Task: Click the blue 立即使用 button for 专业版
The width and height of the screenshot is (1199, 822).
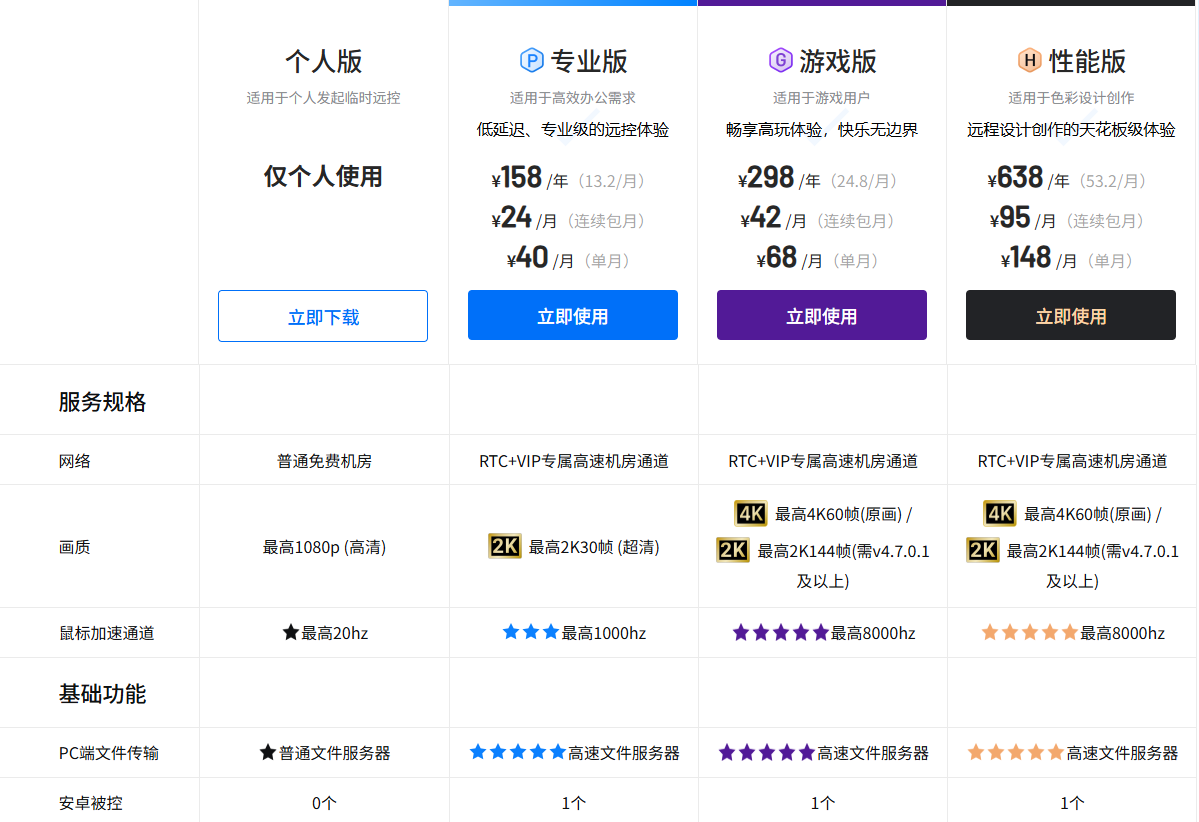Action: 573,315
